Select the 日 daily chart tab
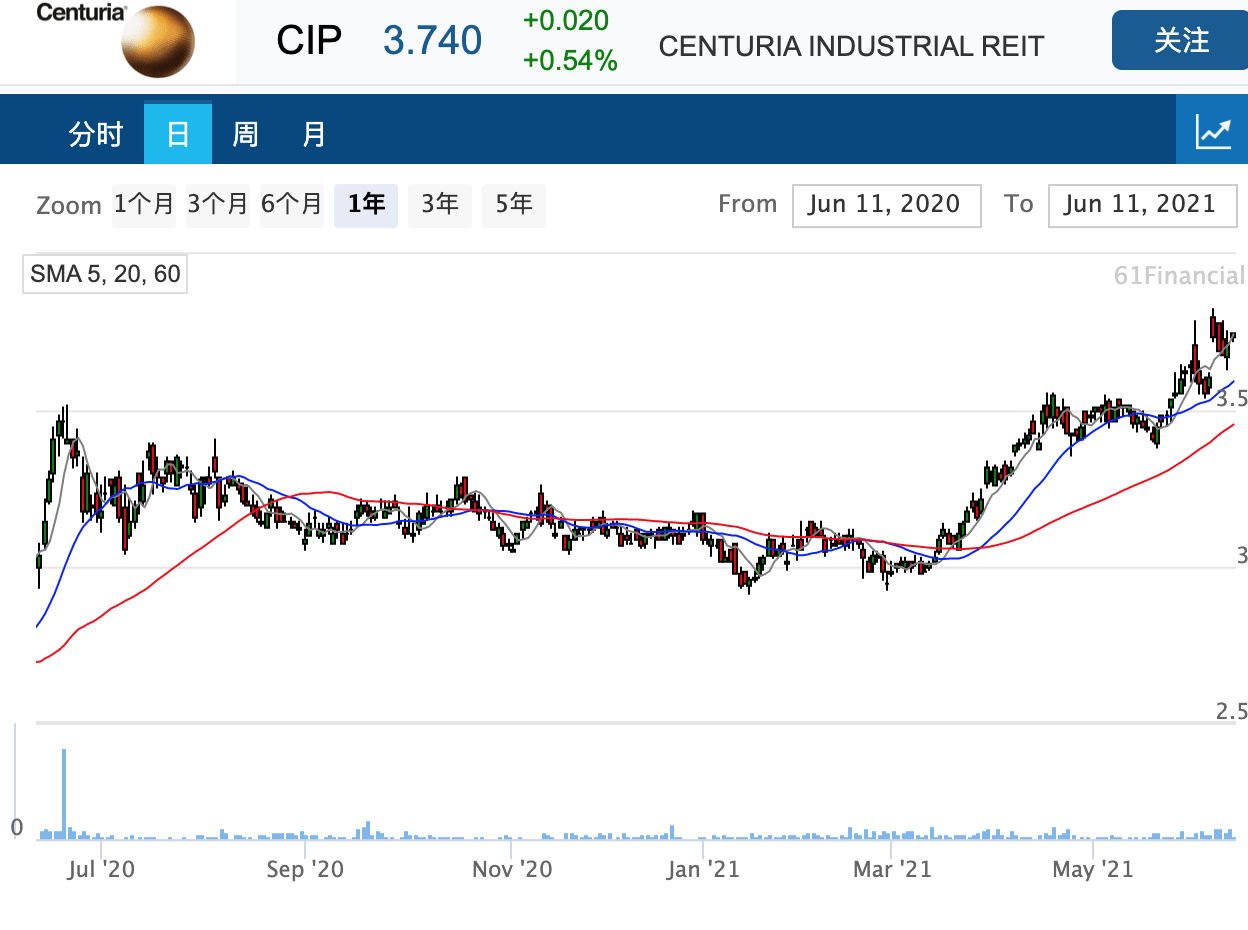Viewport: 1248px width, 930px height. [178, 133]
